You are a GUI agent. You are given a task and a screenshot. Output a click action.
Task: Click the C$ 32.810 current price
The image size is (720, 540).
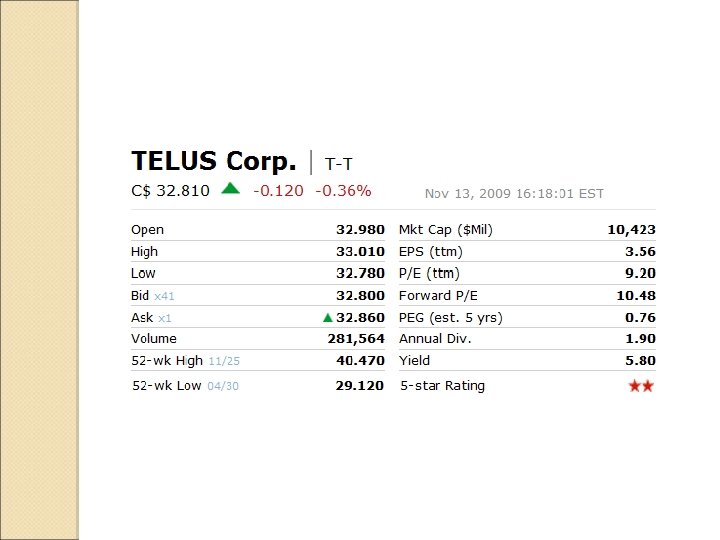pyautogui.click(x=170, y=190)
